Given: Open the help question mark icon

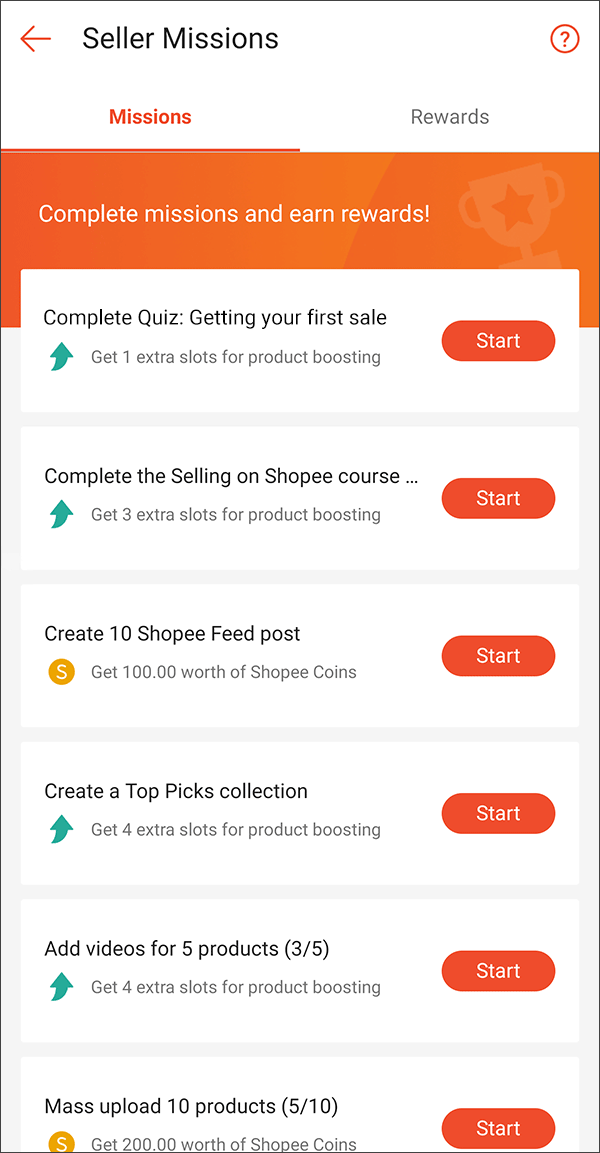Looking at the screenshot, I should point(564,39).
